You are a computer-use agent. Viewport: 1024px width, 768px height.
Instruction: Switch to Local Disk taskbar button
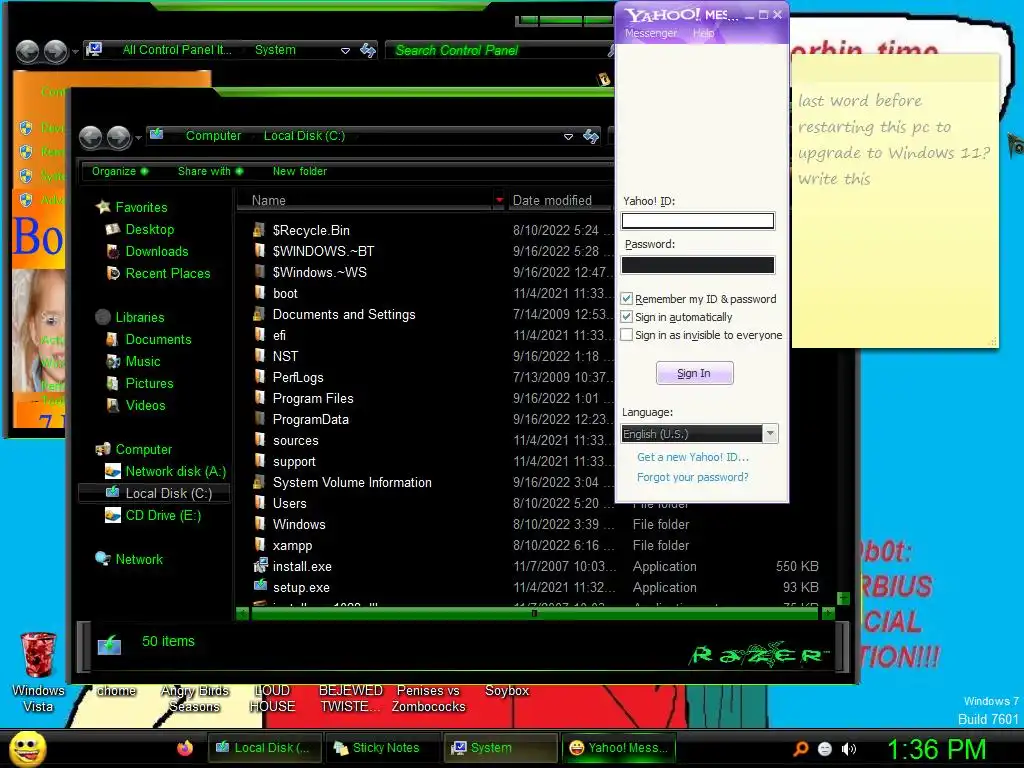264,748
